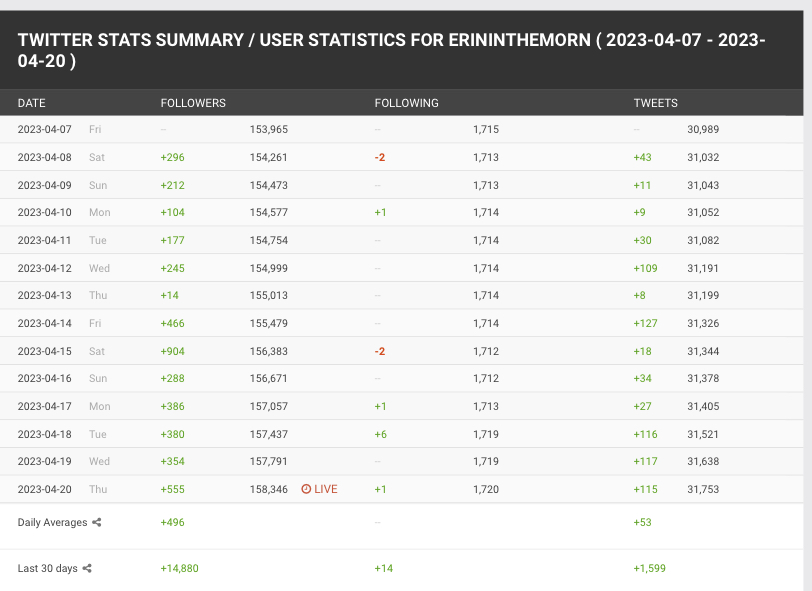812x591 pixels.
Task: Click the follower count 154,999
Action: [x=269, y=268]
